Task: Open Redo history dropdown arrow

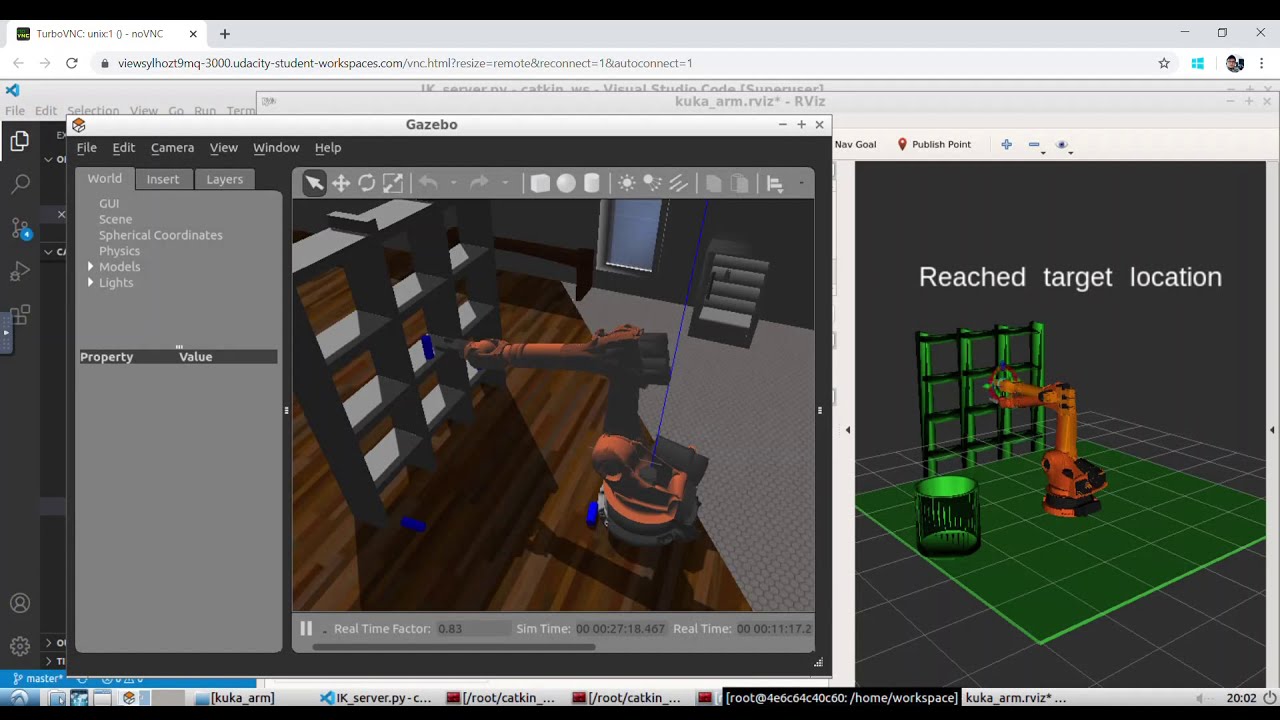Action: coord(505,183)
